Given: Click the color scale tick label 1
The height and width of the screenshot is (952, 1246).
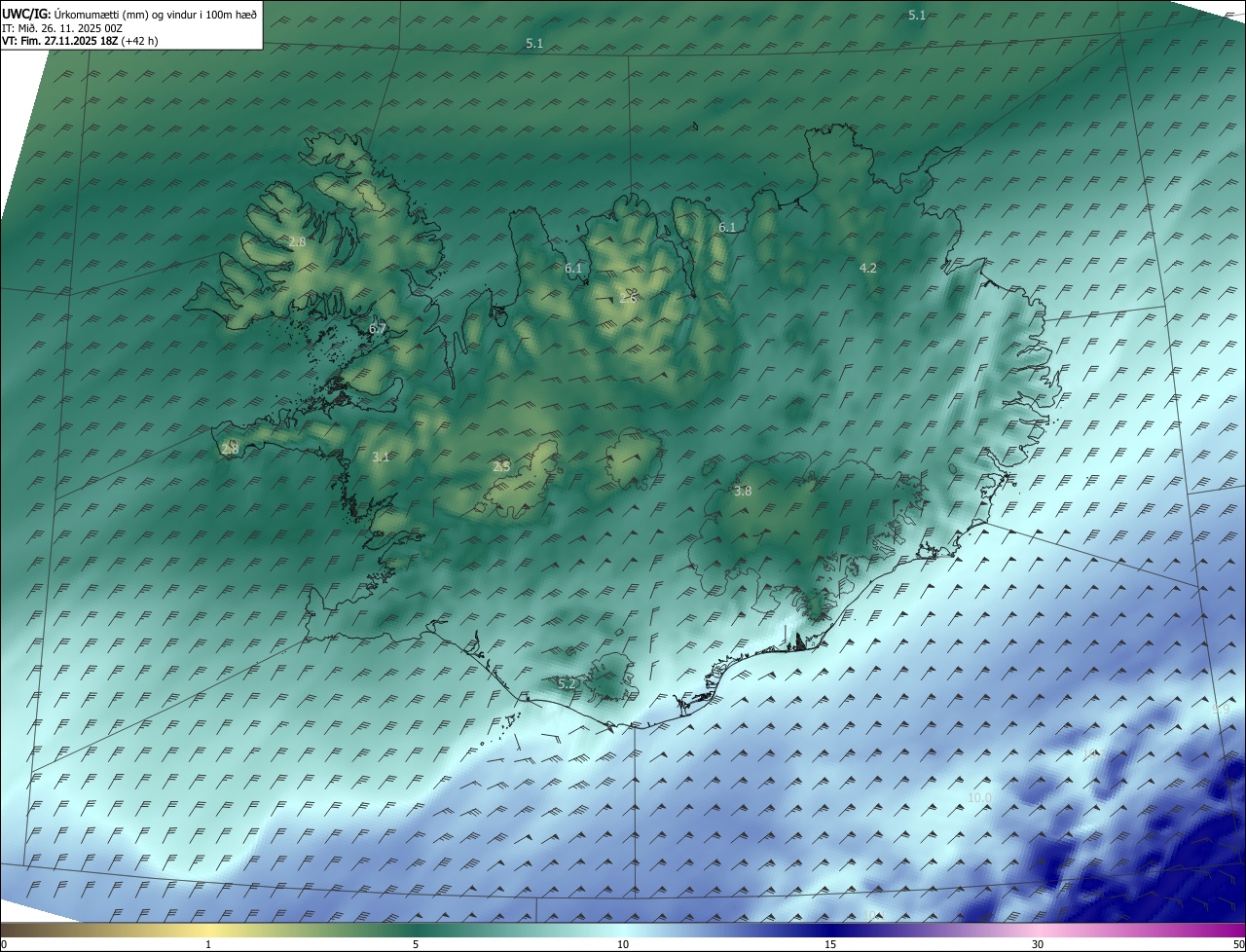Looking at the screenshot, I should (x=208, y=945).
